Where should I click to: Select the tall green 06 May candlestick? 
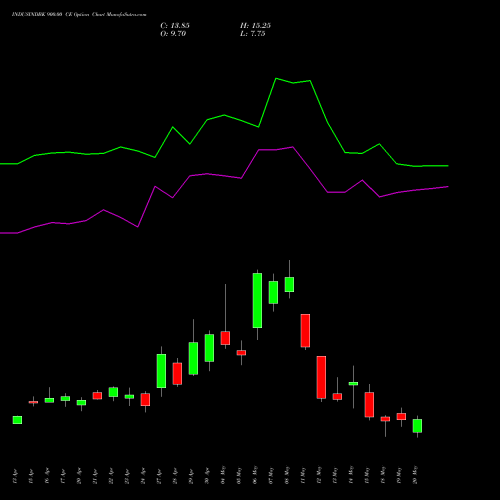257,300
